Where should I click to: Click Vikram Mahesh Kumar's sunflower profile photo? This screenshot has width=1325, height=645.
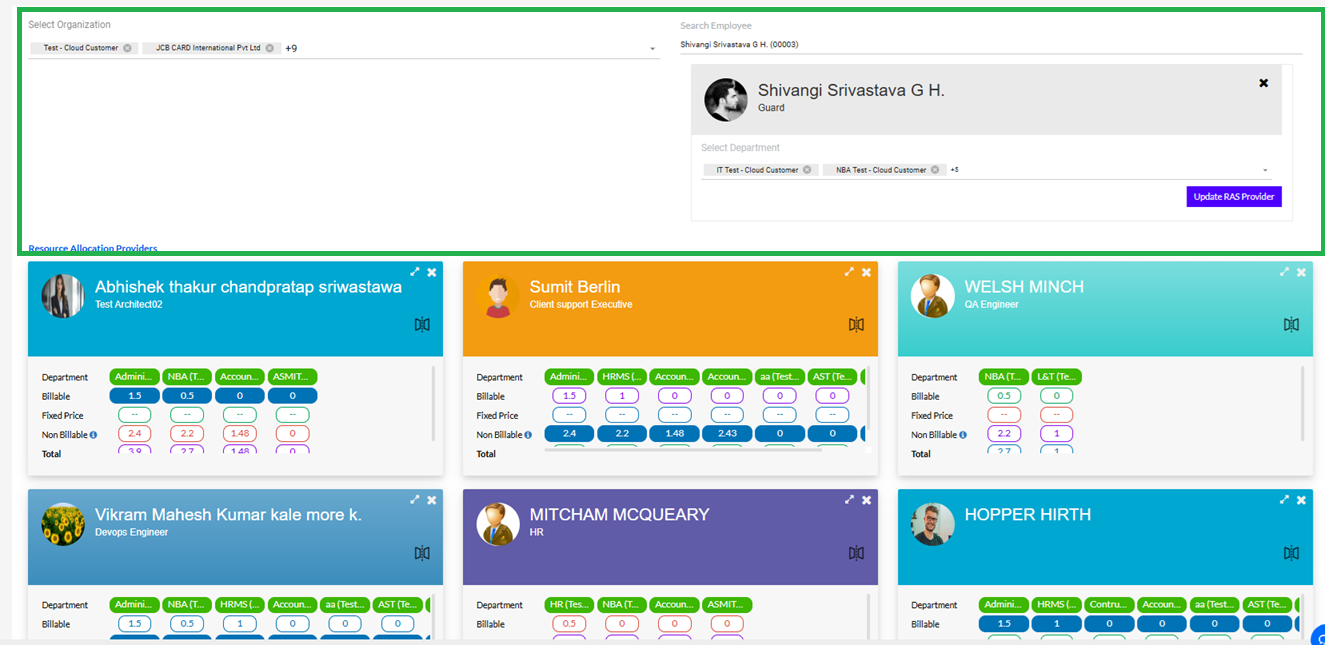pyautogui.click(x=63, y=524)
